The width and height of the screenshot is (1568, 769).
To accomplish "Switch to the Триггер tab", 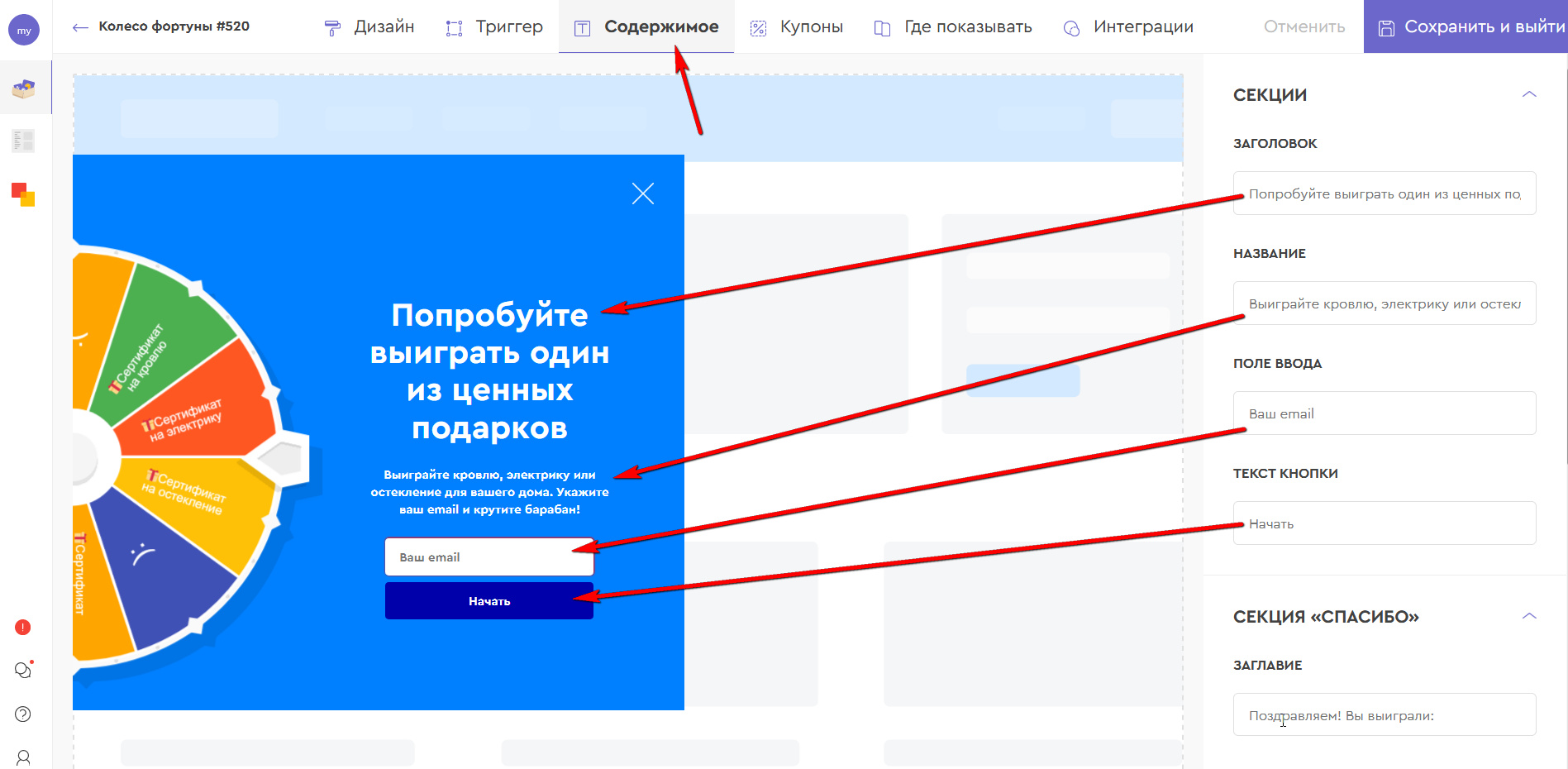I will pyautogui.click(x=493, y=26).
